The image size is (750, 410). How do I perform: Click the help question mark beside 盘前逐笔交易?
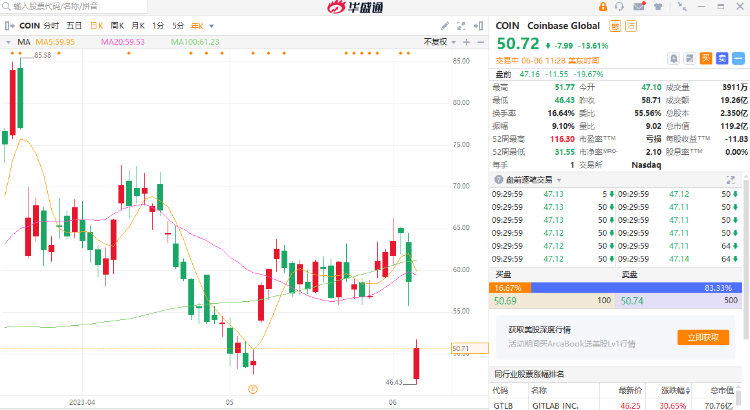point(498,179)
